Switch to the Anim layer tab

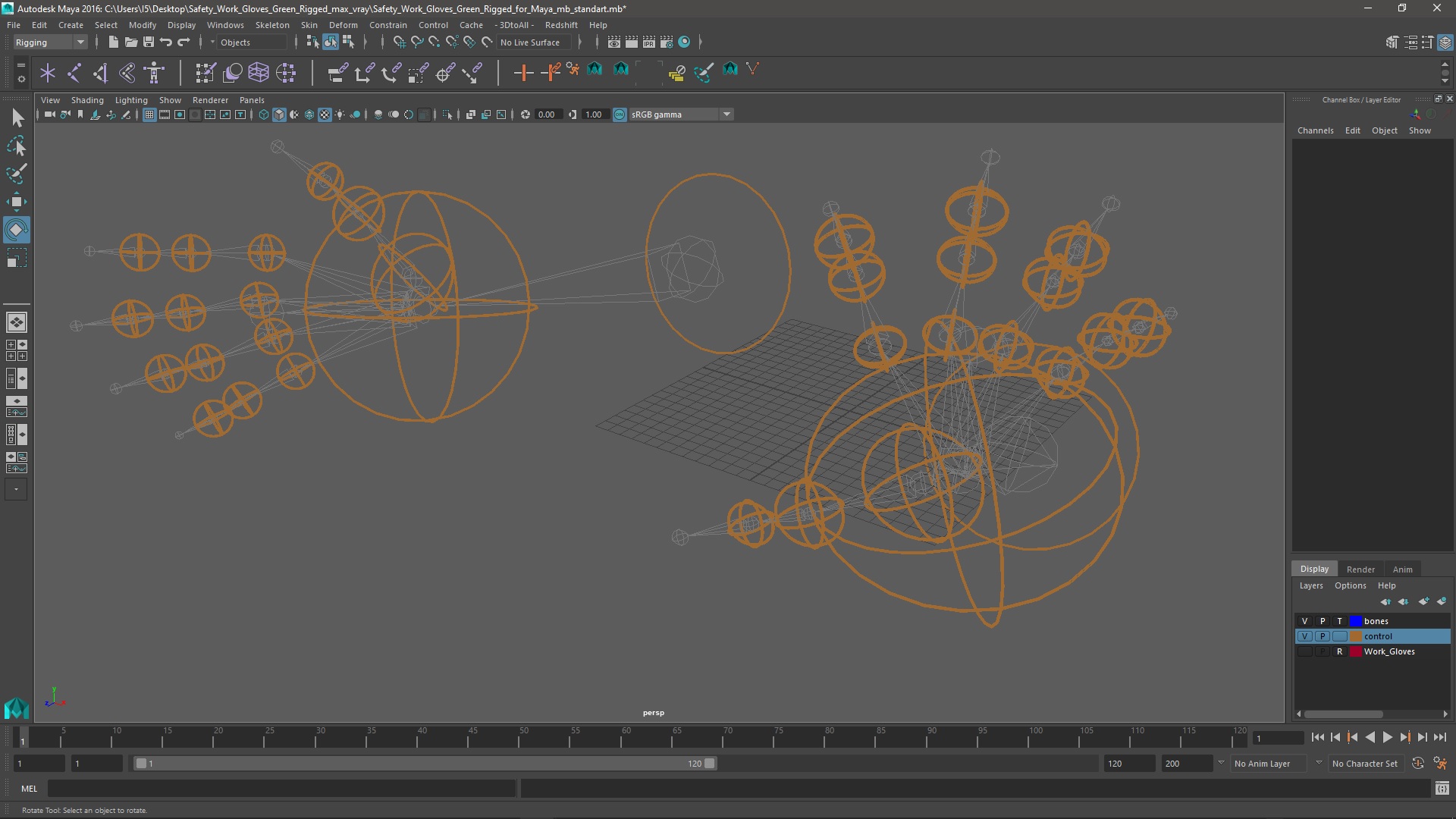pyautogui.click(x=1402, y=570)
